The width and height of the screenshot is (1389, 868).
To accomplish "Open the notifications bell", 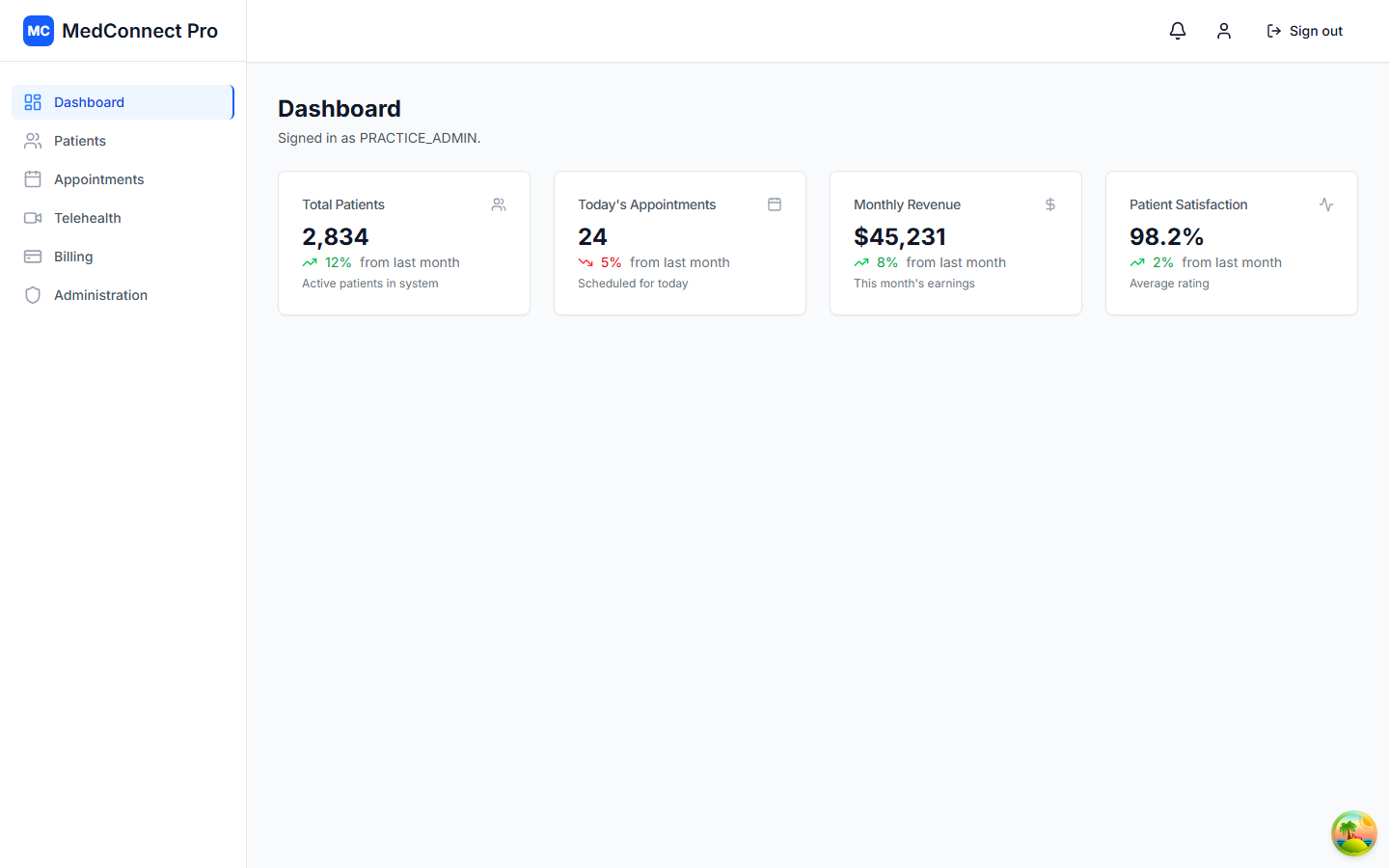I will click(1178, 31).
